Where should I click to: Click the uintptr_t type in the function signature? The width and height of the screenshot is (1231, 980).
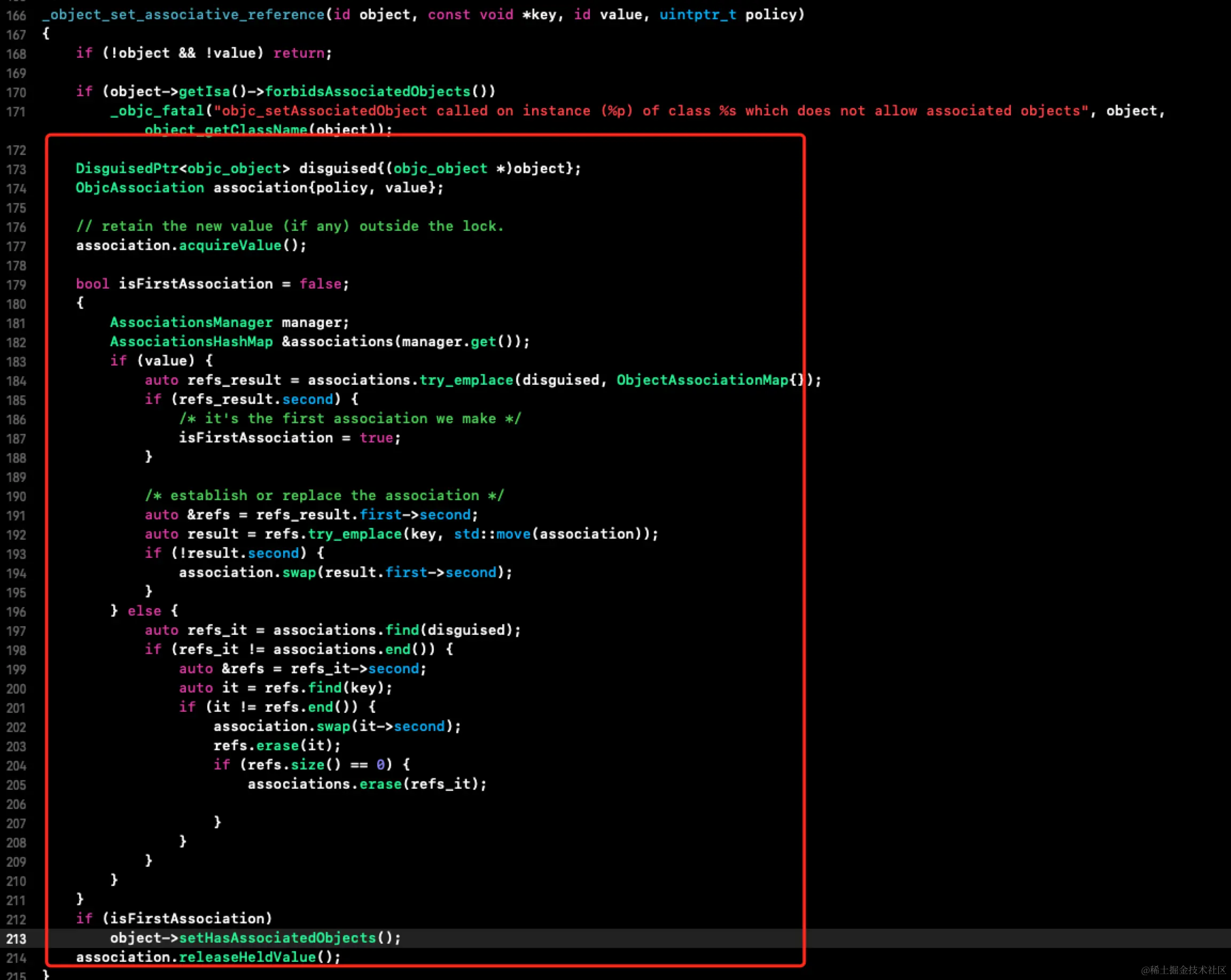(697, 15)
